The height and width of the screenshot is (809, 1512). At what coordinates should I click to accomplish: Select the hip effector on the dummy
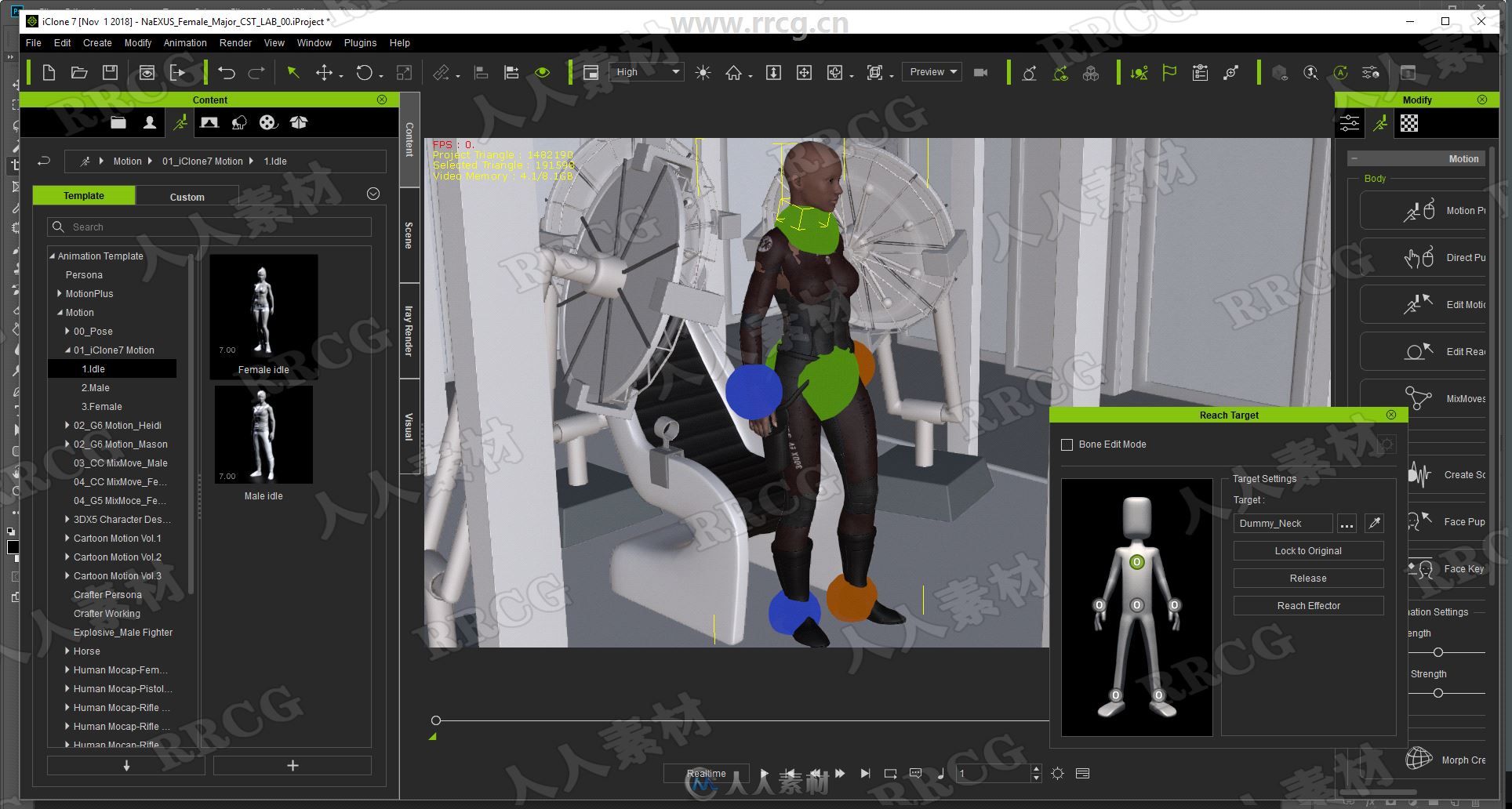pyautogui.click(x=1136, y=605)
